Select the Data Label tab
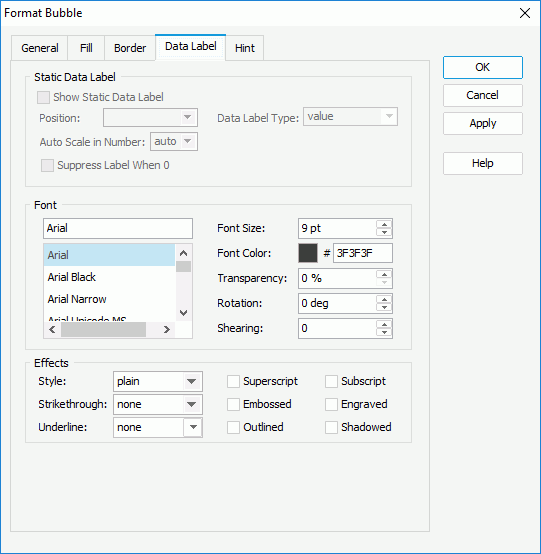The height and width of the screenshot is (554, 541). 190,47
